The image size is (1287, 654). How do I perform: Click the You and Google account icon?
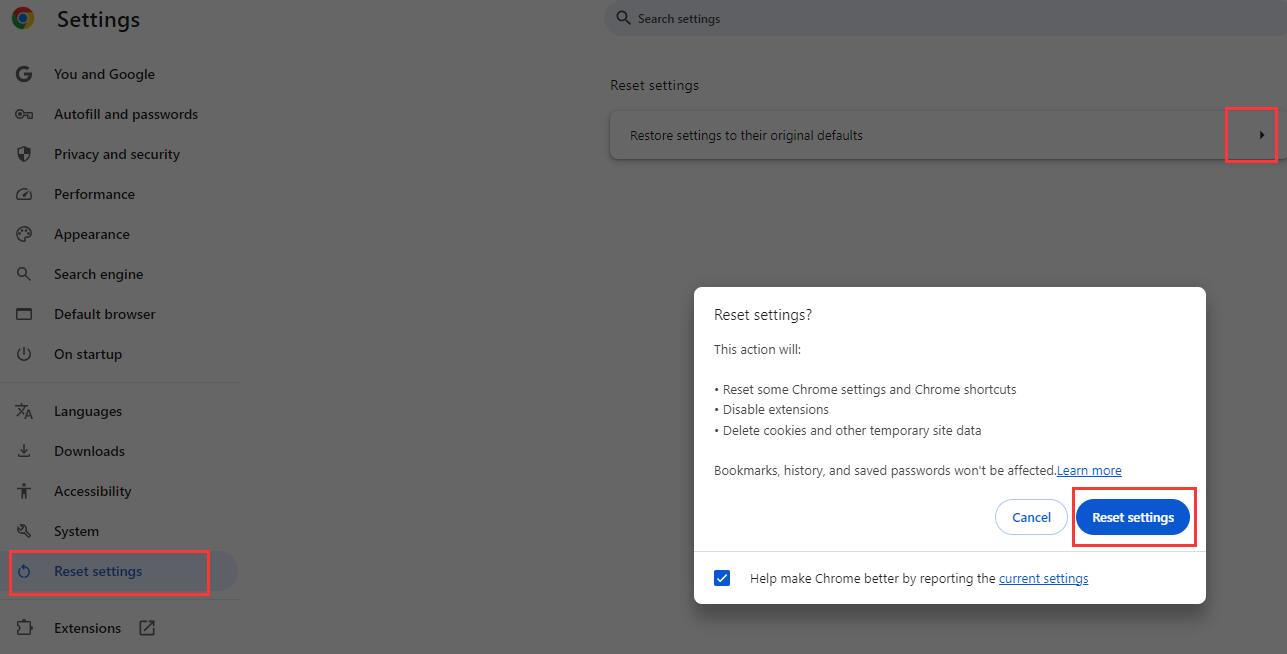click(x=23, y=73)
